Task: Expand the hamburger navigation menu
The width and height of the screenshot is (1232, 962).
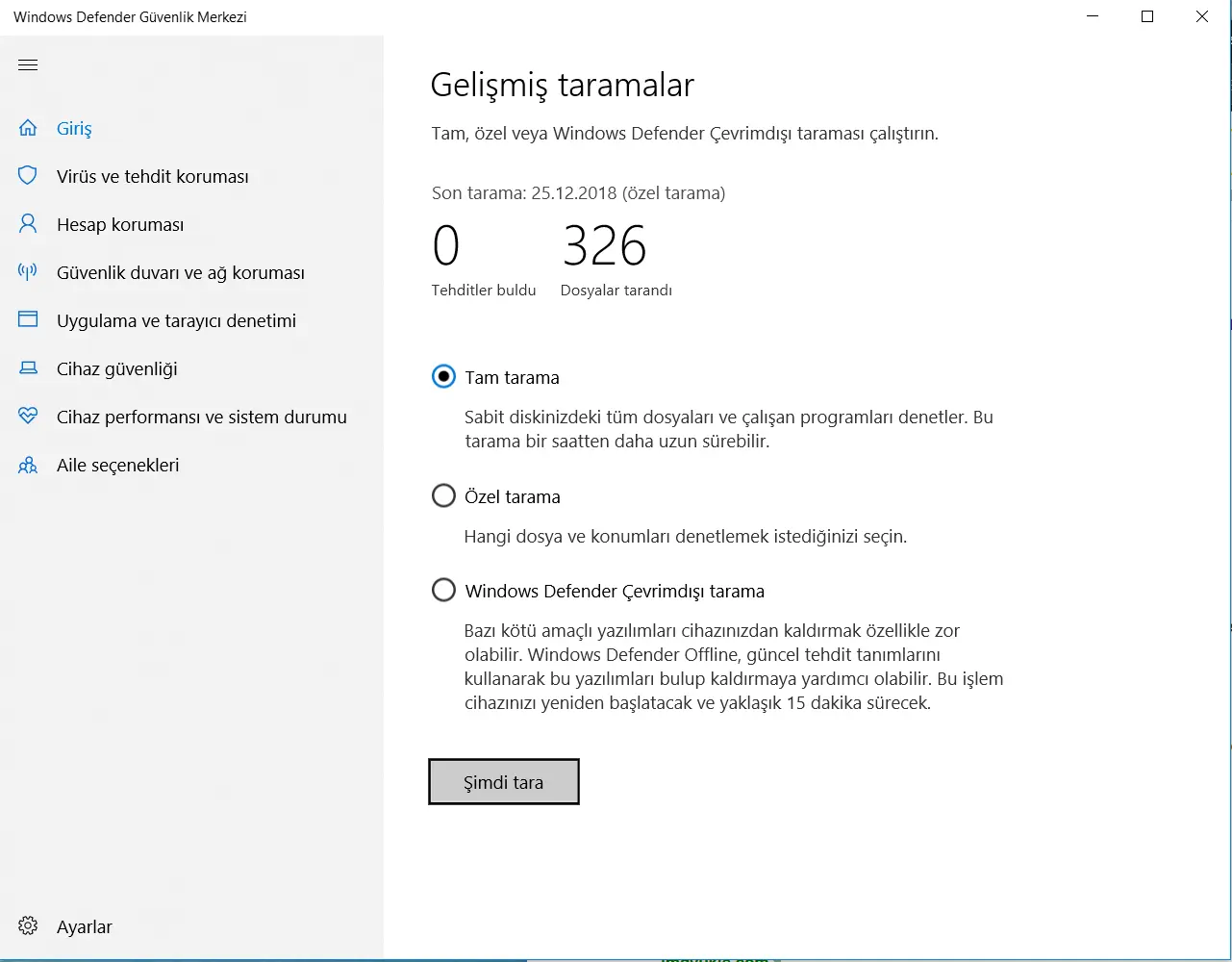Action: point(28,65)
